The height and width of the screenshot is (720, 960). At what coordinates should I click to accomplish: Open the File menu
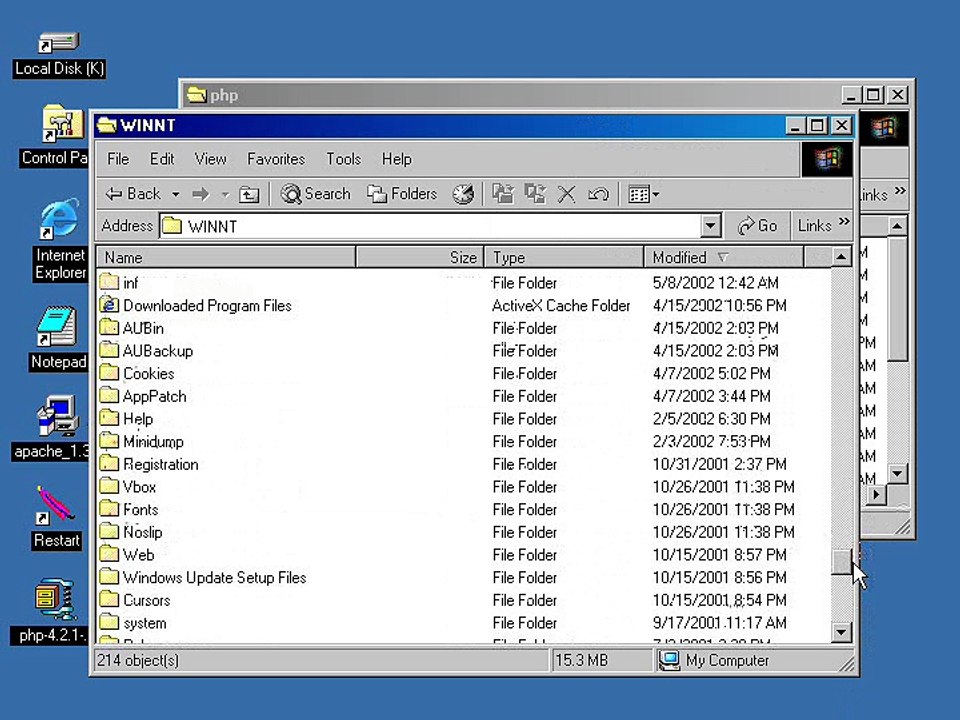point(118,159)
